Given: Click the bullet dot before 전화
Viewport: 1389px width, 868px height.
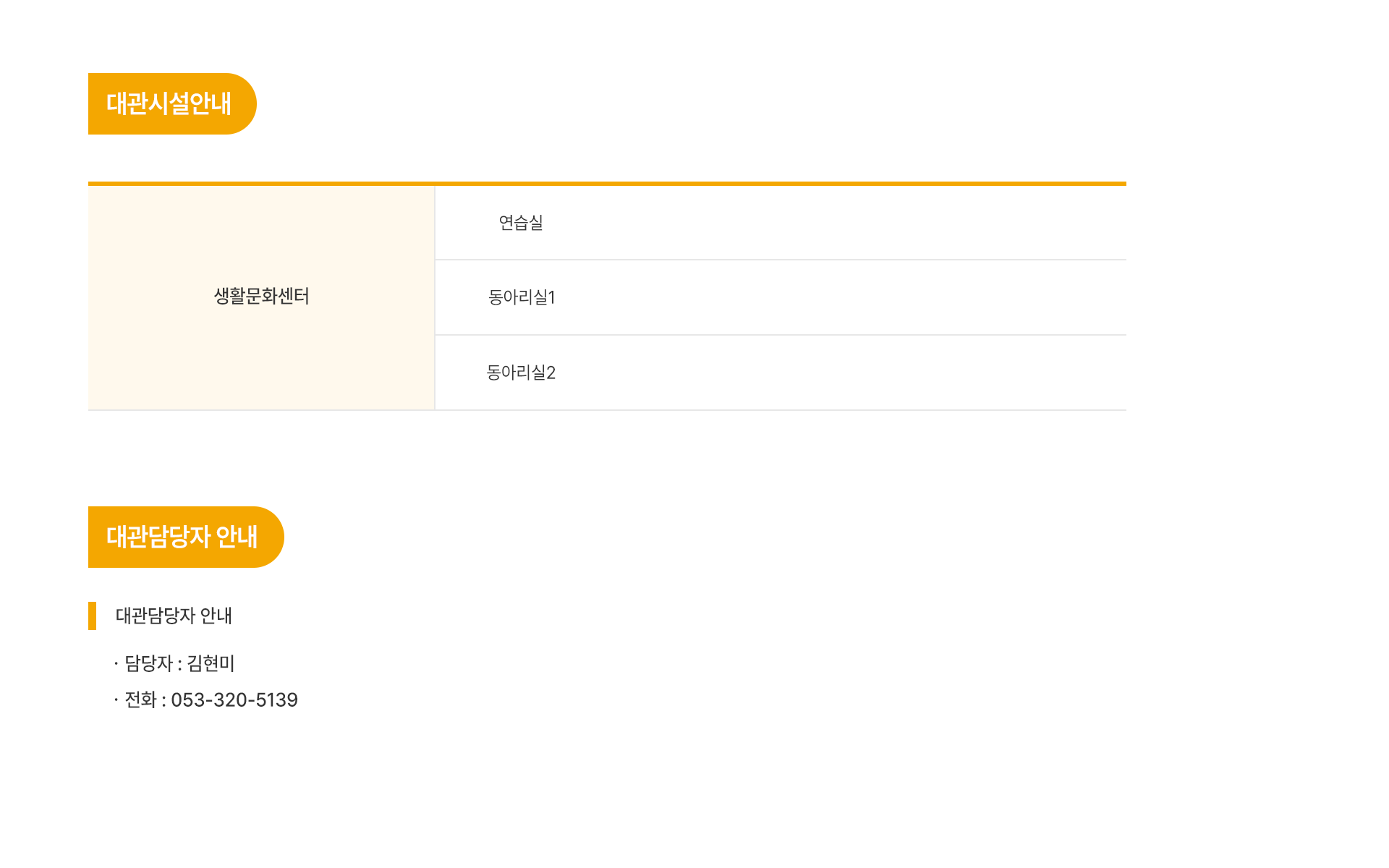Looking at the screenshot, I should [x=116, y=700].
